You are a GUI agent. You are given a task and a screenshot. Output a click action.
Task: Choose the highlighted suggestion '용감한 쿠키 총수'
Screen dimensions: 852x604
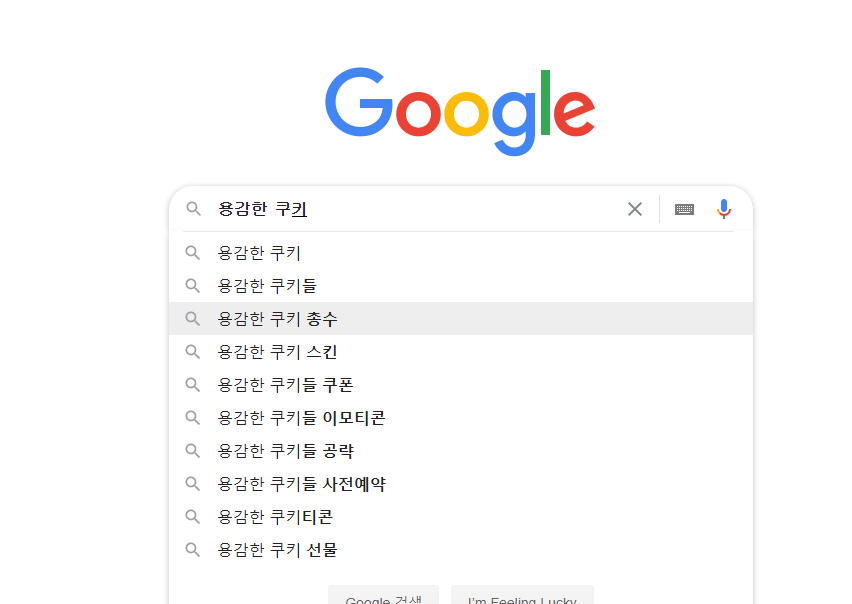click(x=278, y=319)
